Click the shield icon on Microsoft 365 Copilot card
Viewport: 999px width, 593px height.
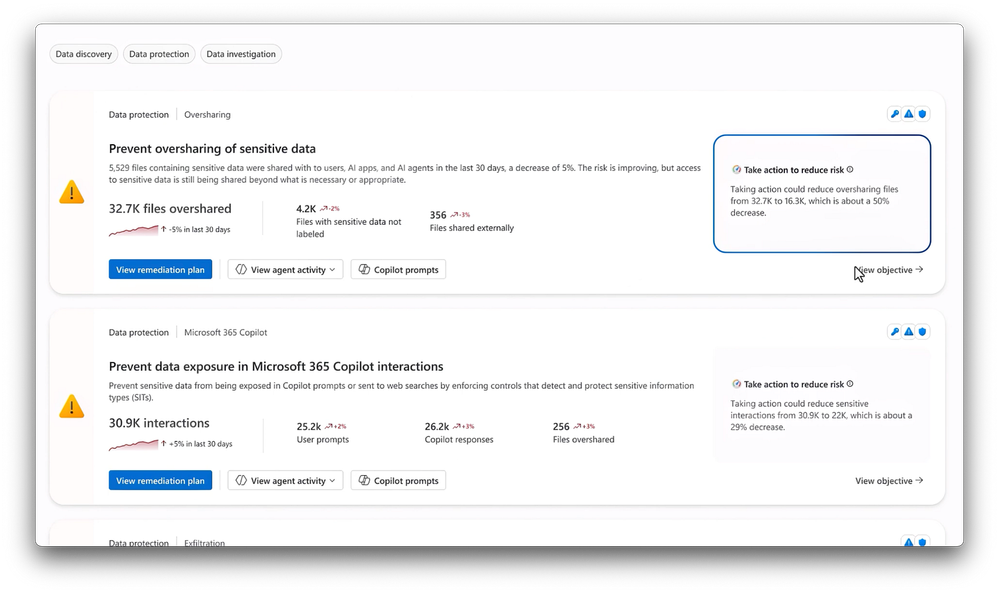click(922, 332)
